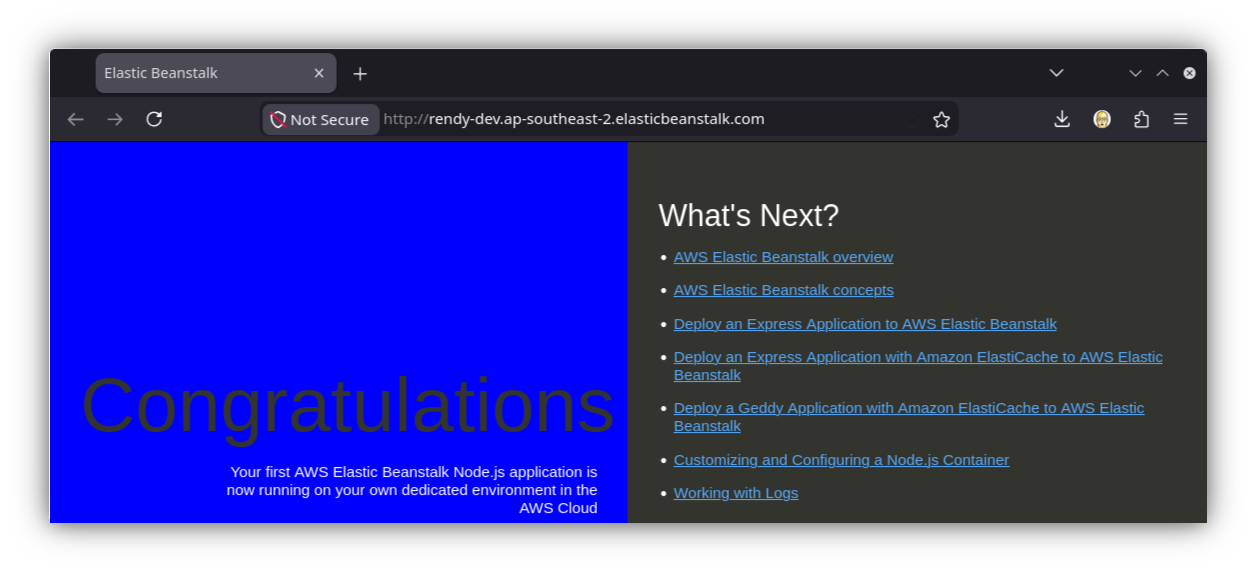Close the browser window
Screen dimensions: 1256x573
coord(1189,73)
